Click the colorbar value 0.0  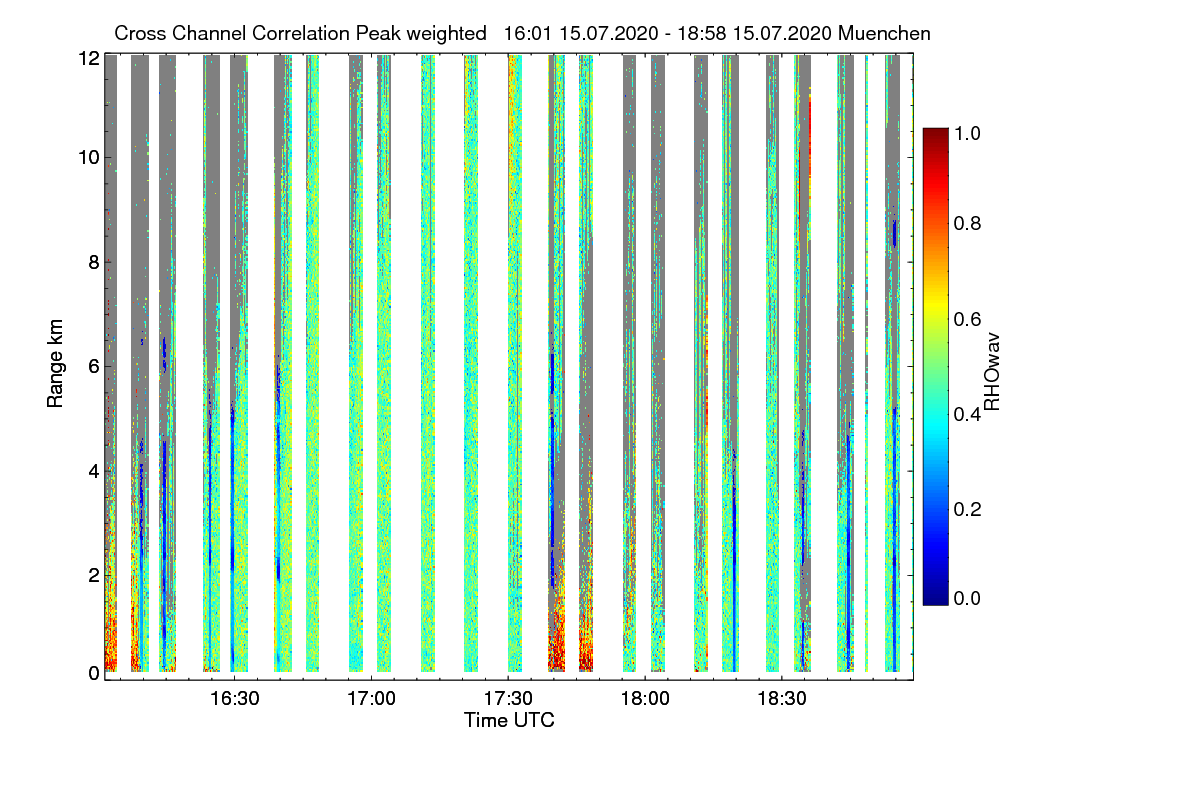(967, 598)
